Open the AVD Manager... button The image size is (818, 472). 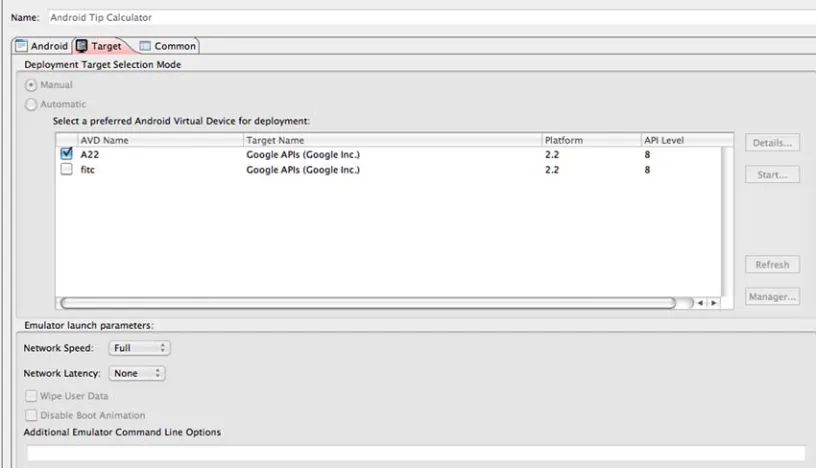point(772,297)
